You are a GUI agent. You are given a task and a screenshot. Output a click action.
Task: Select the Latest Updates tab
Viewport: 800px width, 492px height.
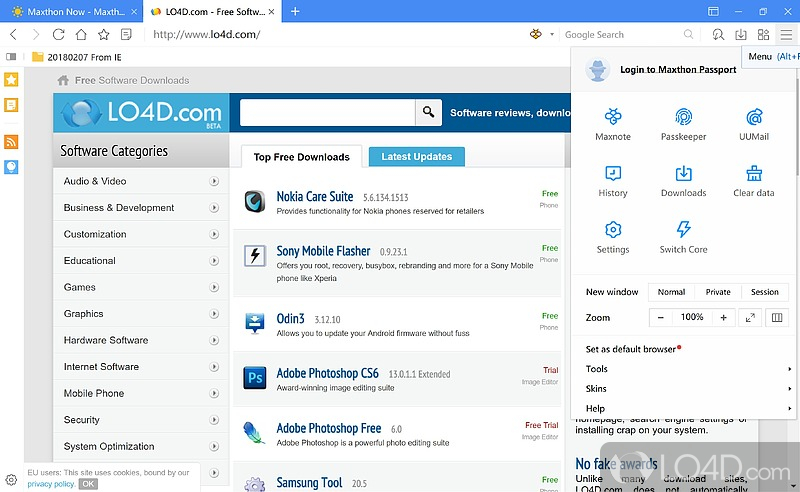tap(416, 157)
